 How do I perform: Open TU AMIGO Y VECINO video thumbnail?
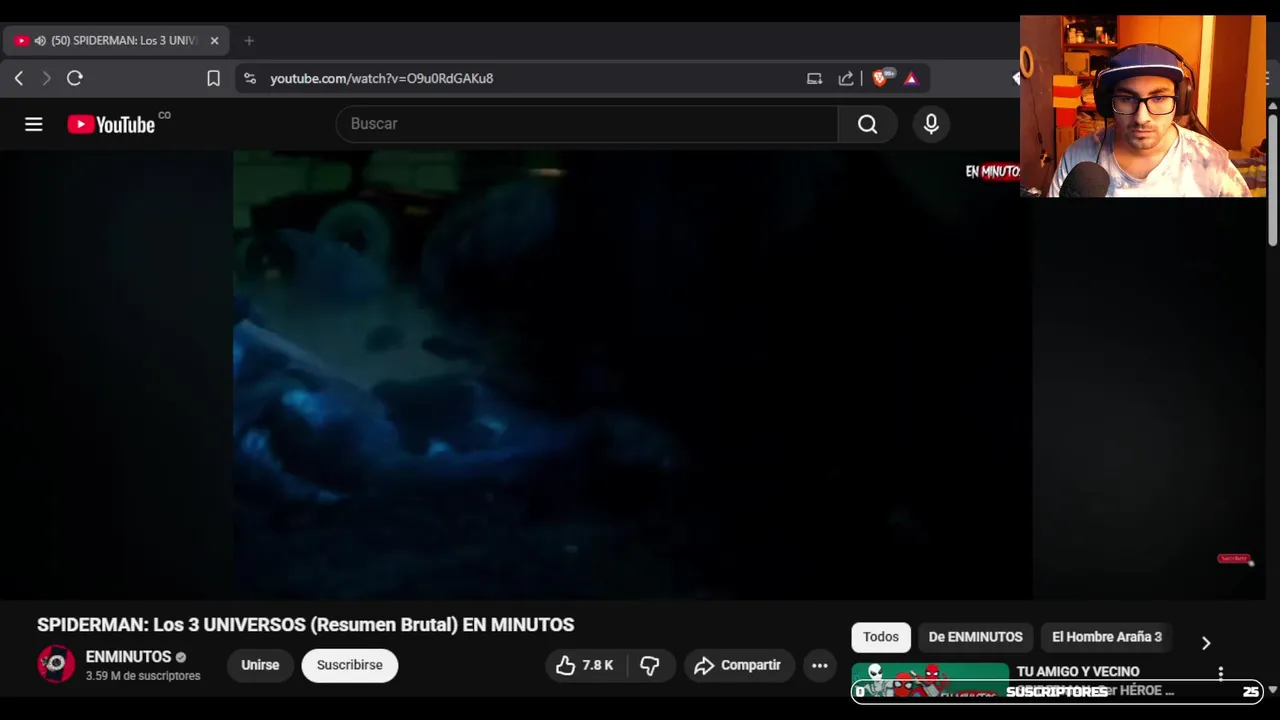pyautogui.click(x=930, y=680)
